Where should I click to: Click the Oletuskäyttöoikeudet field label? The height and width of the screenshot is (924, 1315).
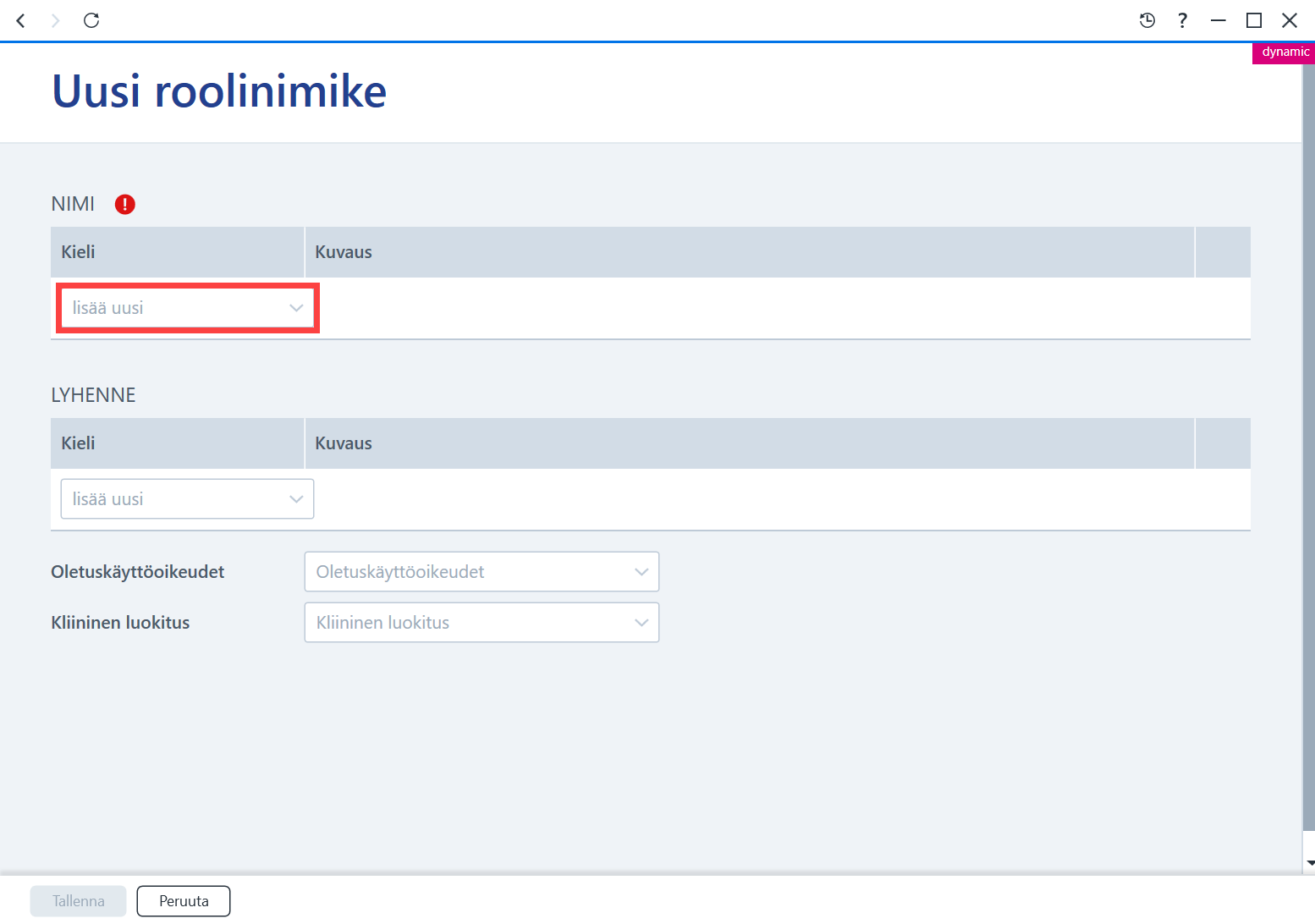coord(138,572)
